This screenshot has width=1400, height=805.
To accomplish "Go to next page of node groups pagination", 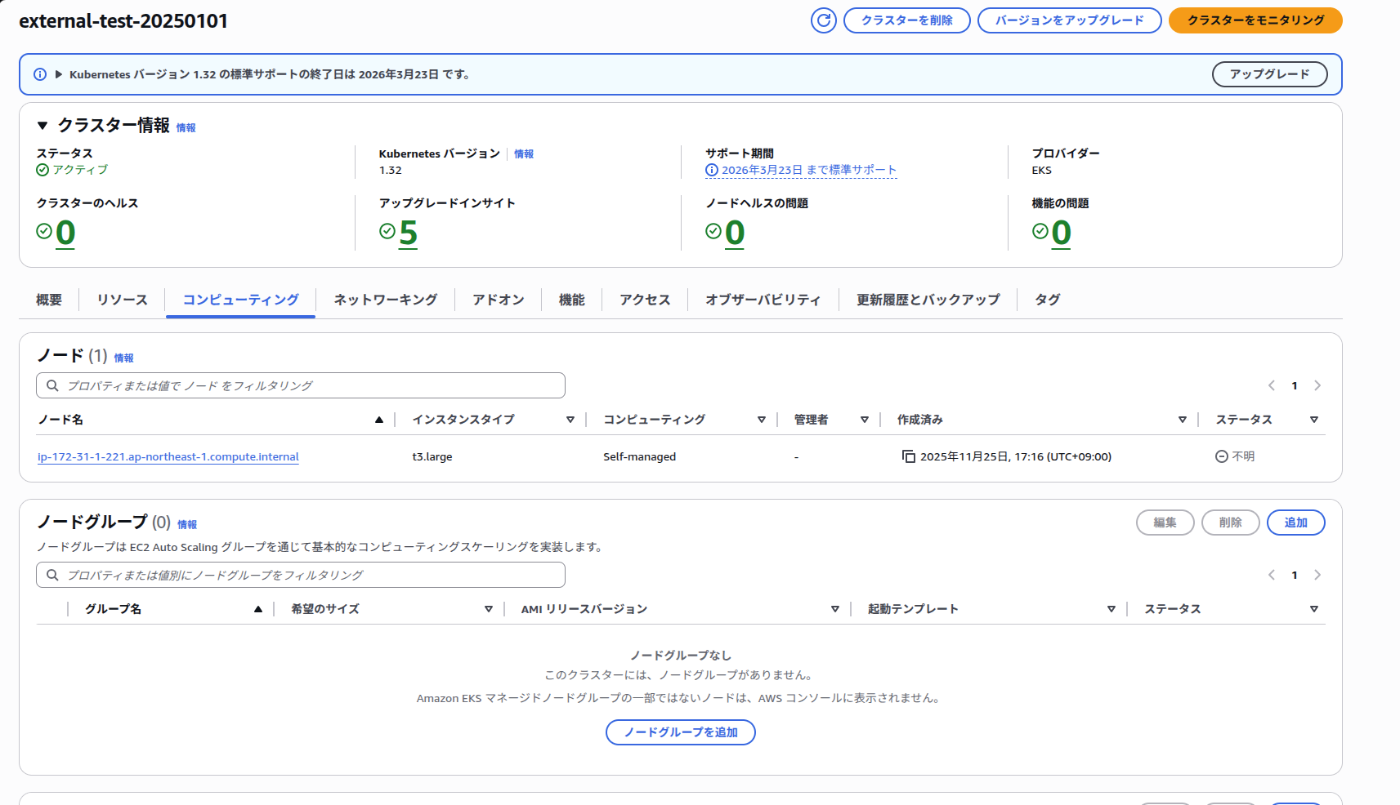I will [1317, 574].
